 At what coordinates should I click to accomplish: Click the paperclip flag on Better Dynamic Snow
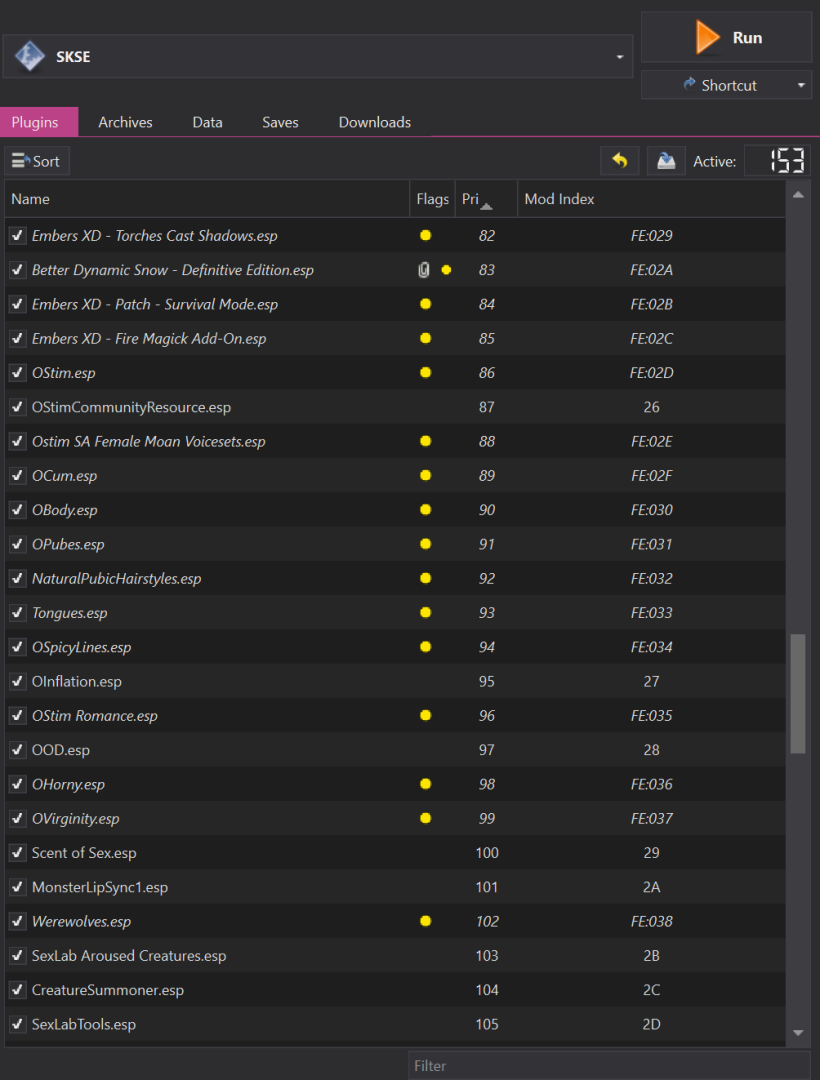tap(424, 270)
